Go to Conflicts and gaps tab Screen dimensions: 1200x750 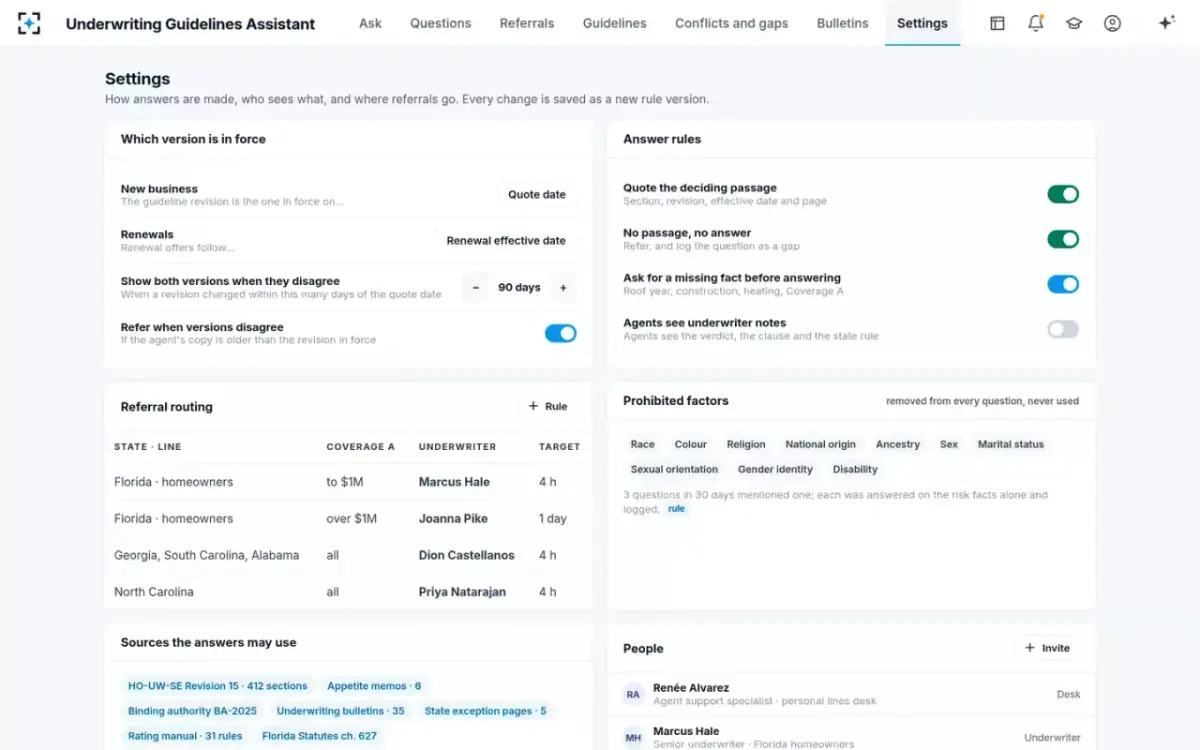click(x=732, y=23)
